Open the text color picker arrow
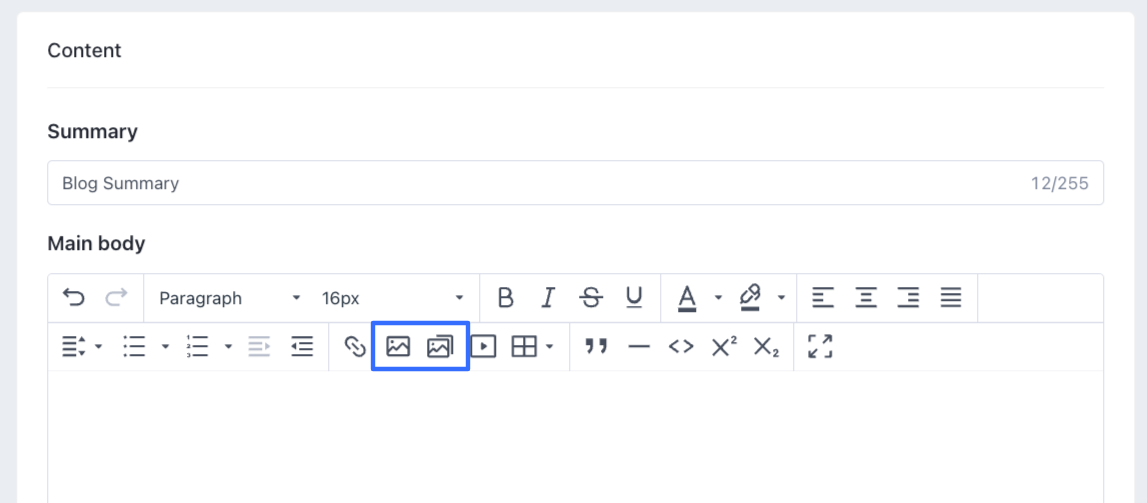The width and height of the screenshot is (1147, 503). tap(718, 298)
